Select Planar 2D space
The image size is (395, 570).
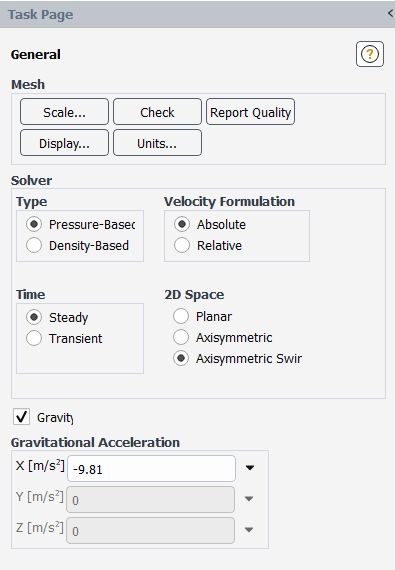point(181,316)
